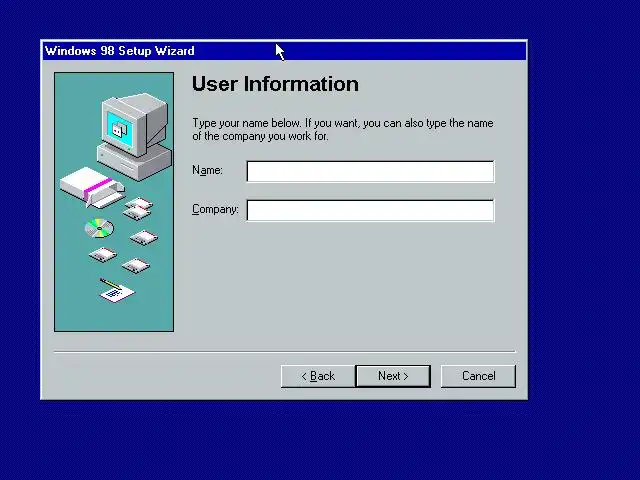Cancel the Windows 98 setup

478,376
